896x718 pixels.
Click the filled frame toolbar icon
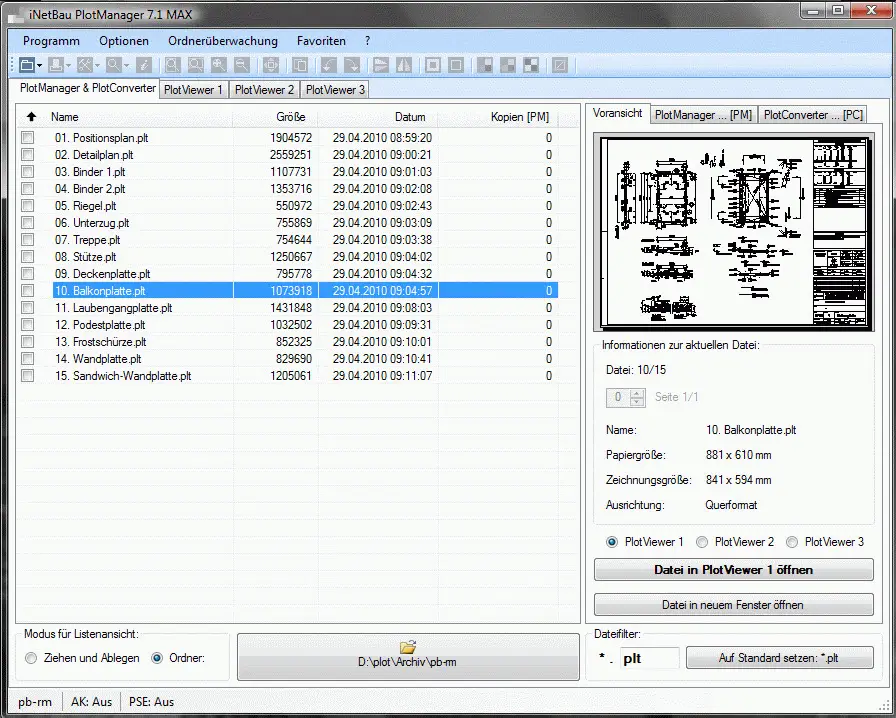[433, 65]
